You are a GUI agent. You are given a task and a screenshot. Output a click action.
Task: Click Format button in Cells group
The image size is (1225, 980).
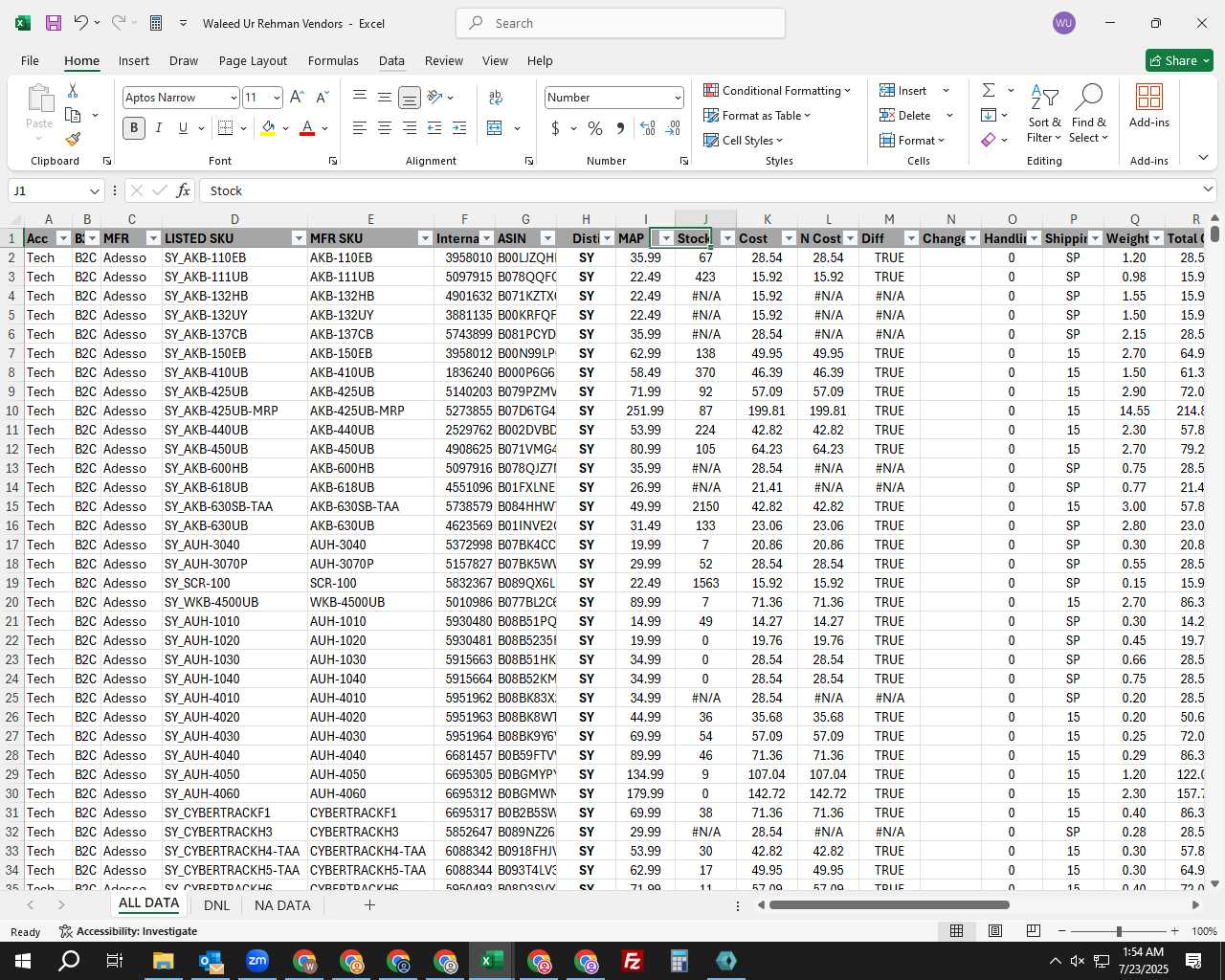(x=913, y=140)
